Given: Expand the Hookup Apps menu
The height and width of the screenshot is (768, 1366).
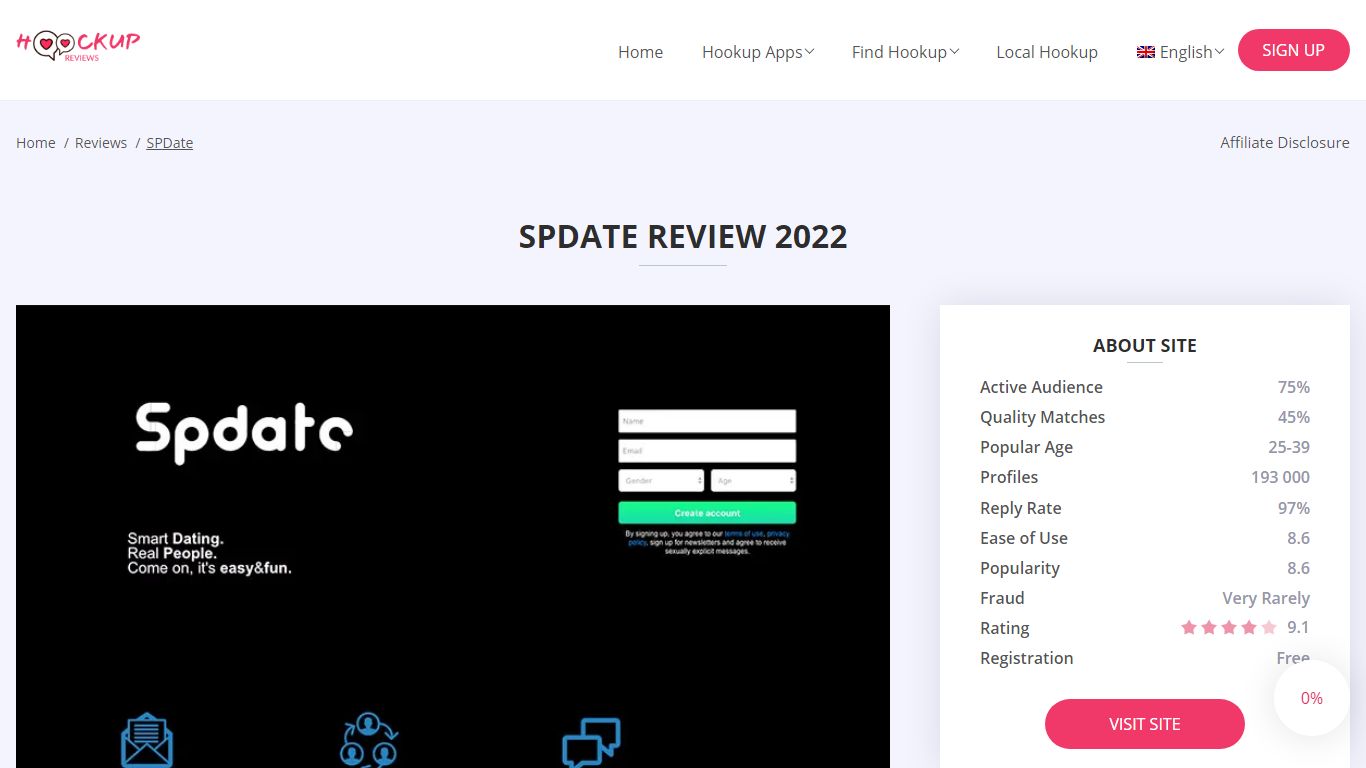Looking at the screenshot, I should tap(758, 52).
